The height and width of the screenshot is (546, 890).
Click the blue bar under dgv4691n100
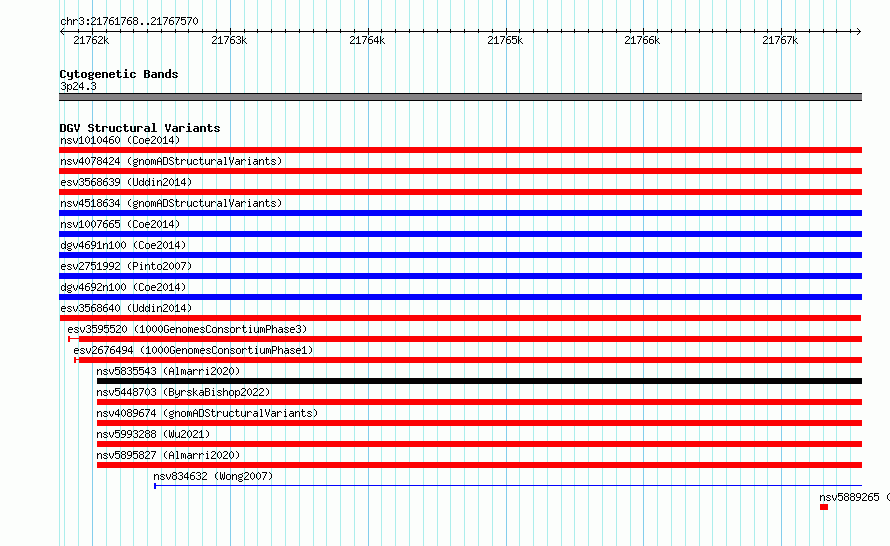pyautogui.click(x=460, y=255)
